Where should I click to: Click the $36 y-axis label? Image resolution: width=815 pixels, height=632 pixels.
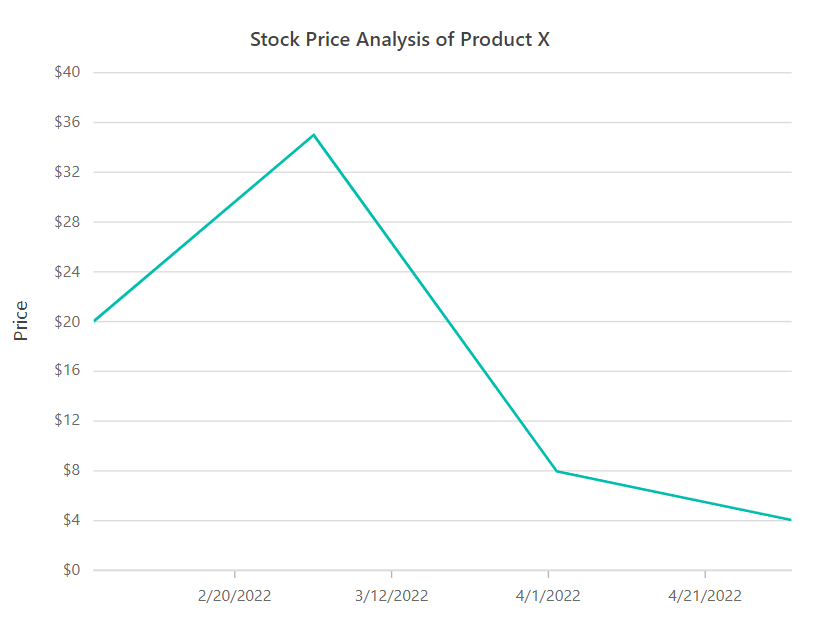pyautogui.click(x=68, y=122)
